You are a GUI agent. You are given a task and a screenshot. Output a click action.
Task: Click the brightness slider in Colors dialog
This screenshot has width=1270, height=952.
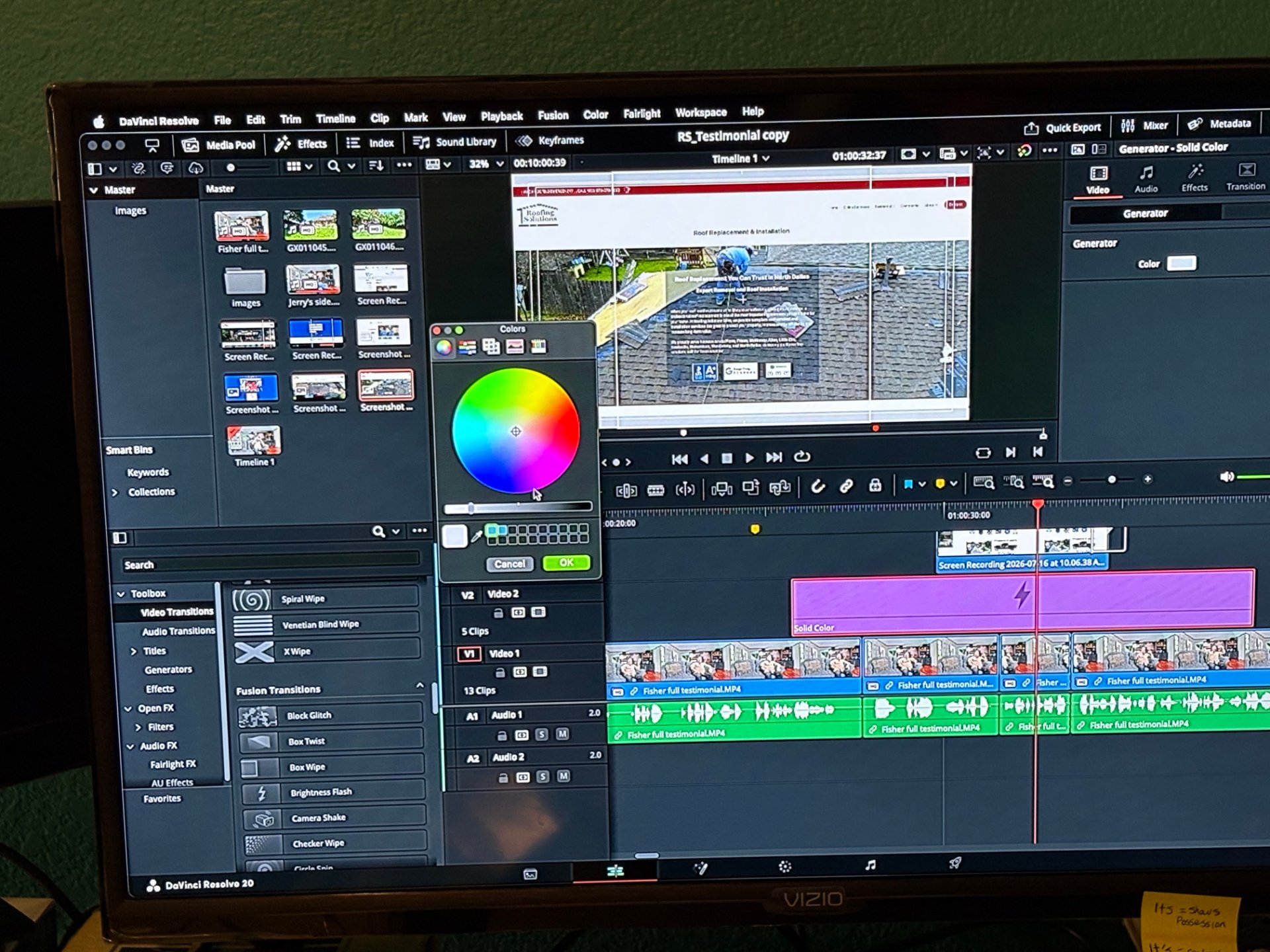click(x=517, y=508)
